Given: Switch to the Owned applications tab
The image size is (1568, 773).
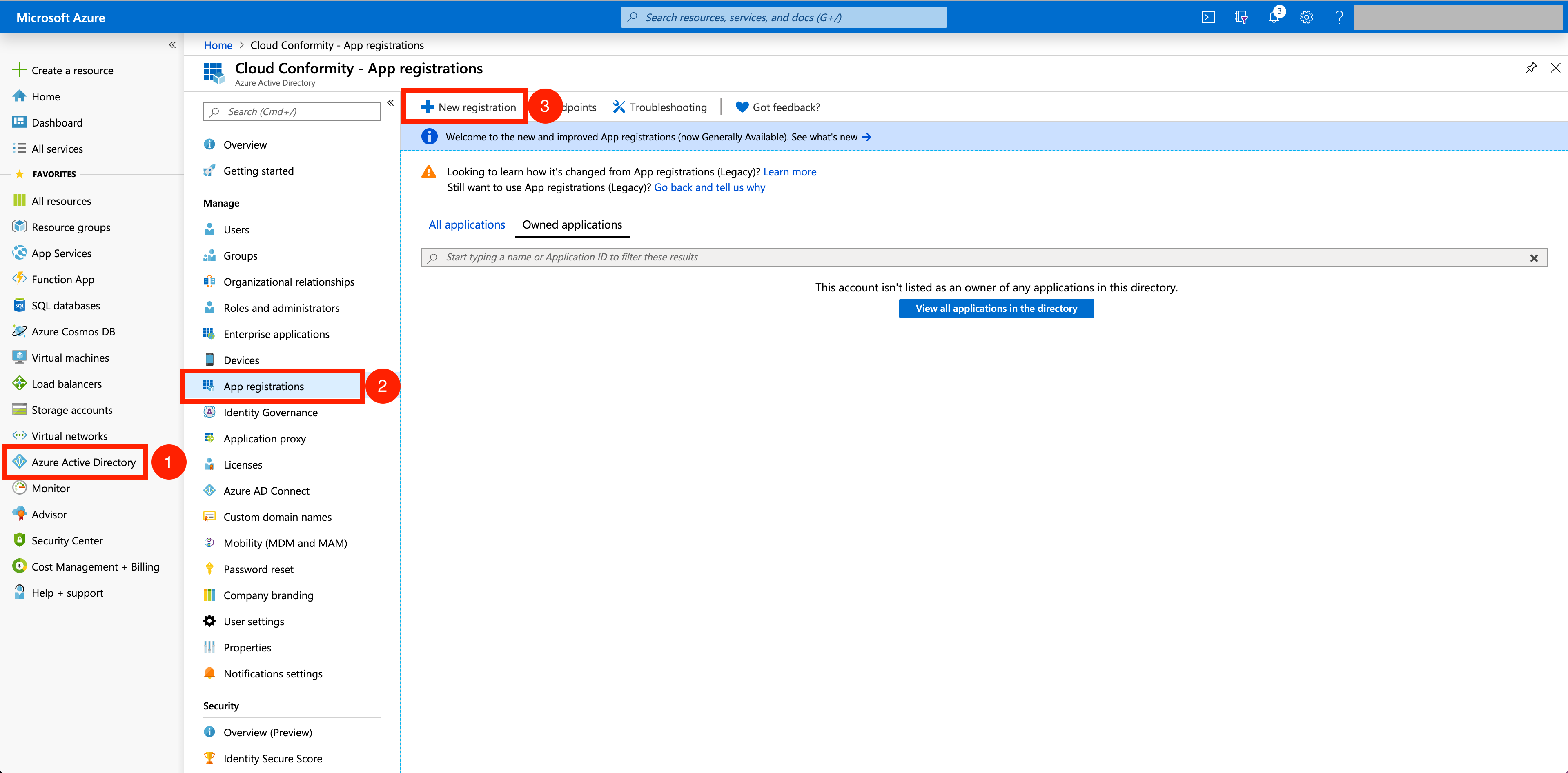Looking at the screenshot, I should coord(572,224).
